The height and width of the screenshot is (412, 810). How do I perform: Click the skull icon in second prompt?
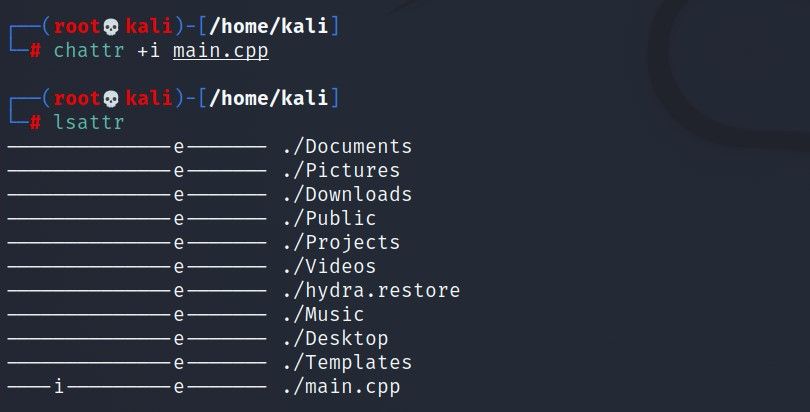pyautogui.click(x=111, y=98)
